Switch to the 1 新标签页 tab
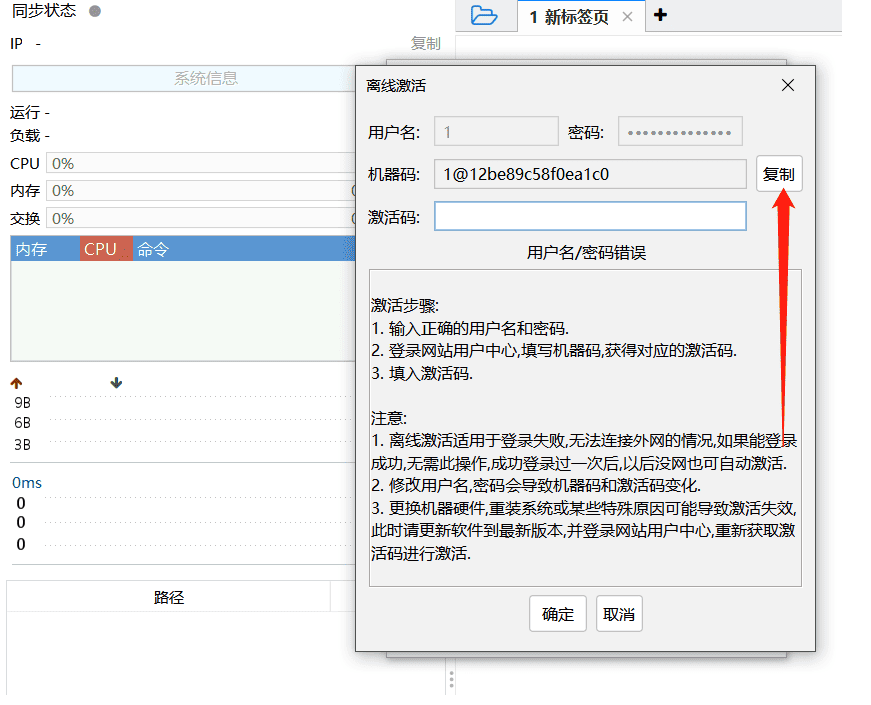Screen dimensions: 871x705 coord(568,17)
